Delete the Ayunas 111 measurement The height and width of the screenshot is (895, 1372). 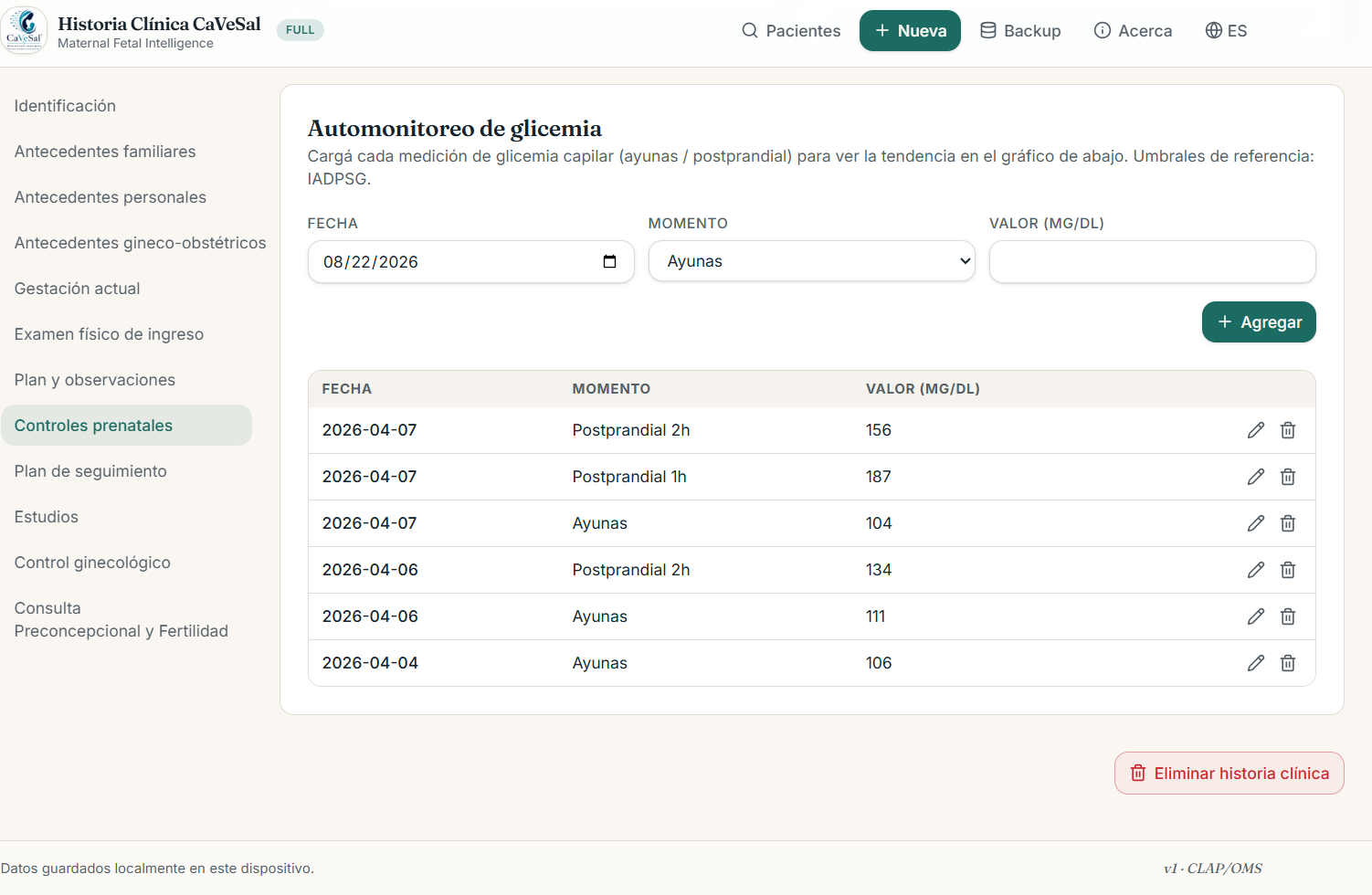coord(1288,616)
